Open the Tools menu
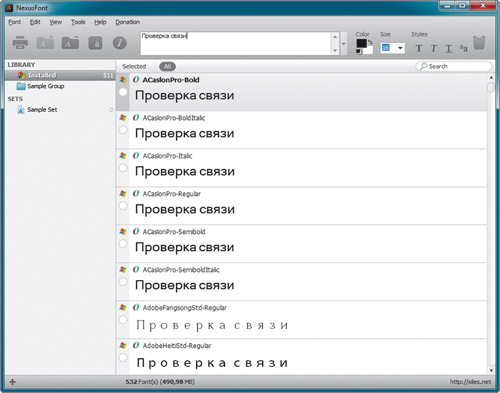Image resolution: width=500 pixels, height=393 pixels. [78, 22]
